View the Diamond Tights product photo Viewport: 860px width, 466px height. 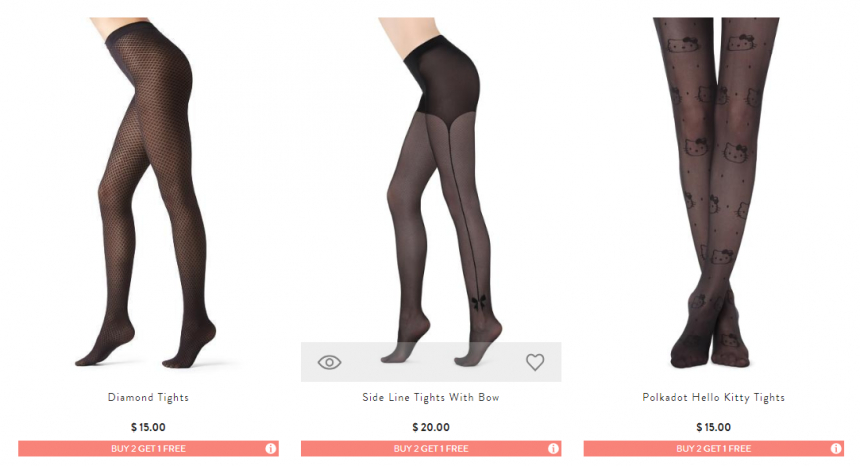(x=148, y=192)
